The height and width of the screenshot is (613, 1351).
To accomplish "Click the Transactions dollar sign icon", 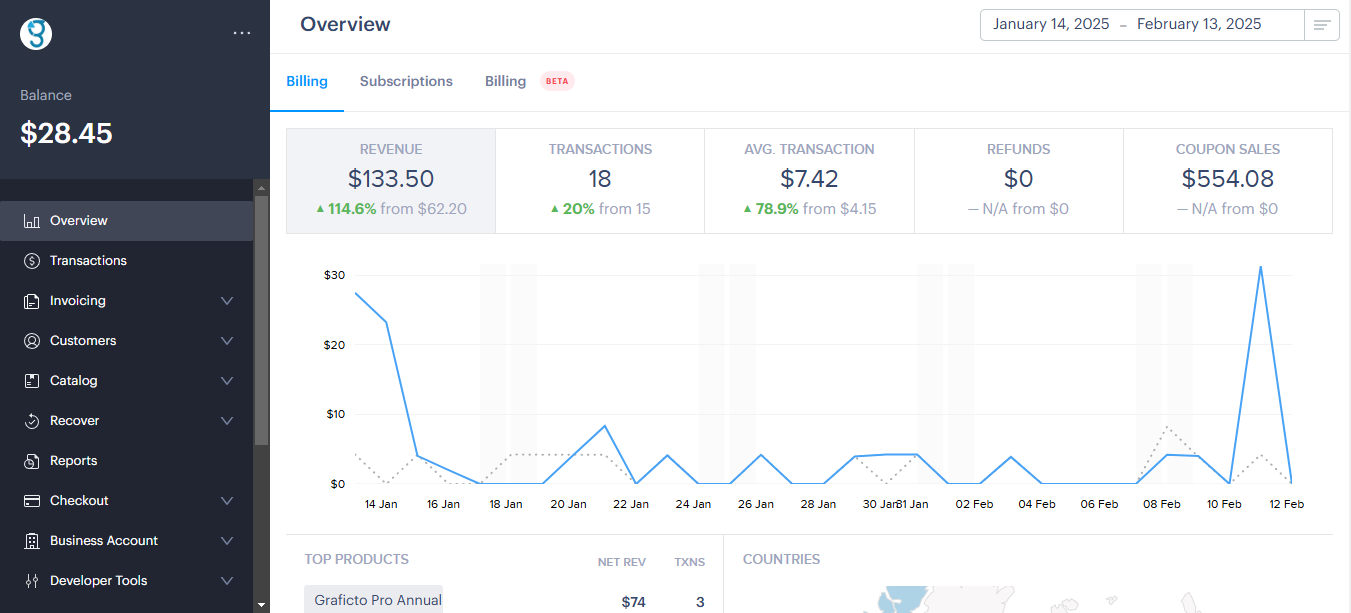I will 31,261.
